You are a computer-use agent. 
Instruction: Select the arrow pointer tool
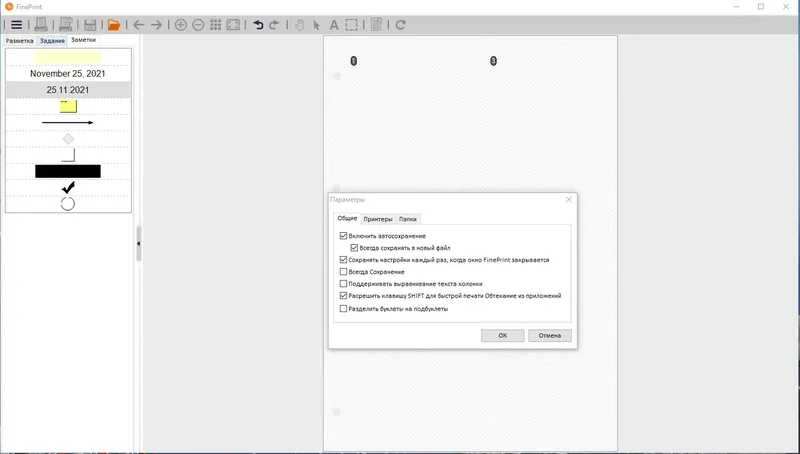coord(316,24)
